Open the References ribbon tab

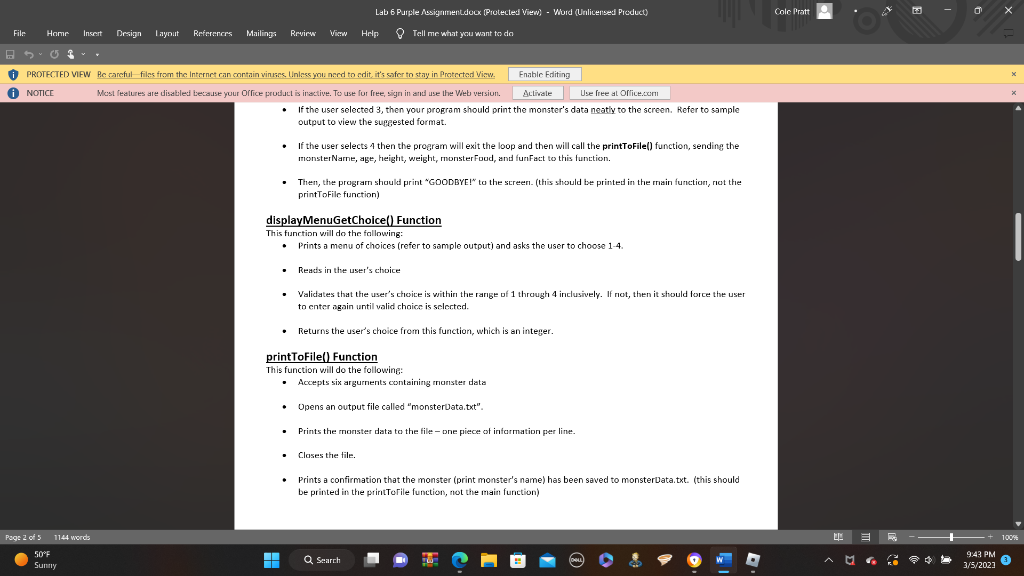point(213,32)
